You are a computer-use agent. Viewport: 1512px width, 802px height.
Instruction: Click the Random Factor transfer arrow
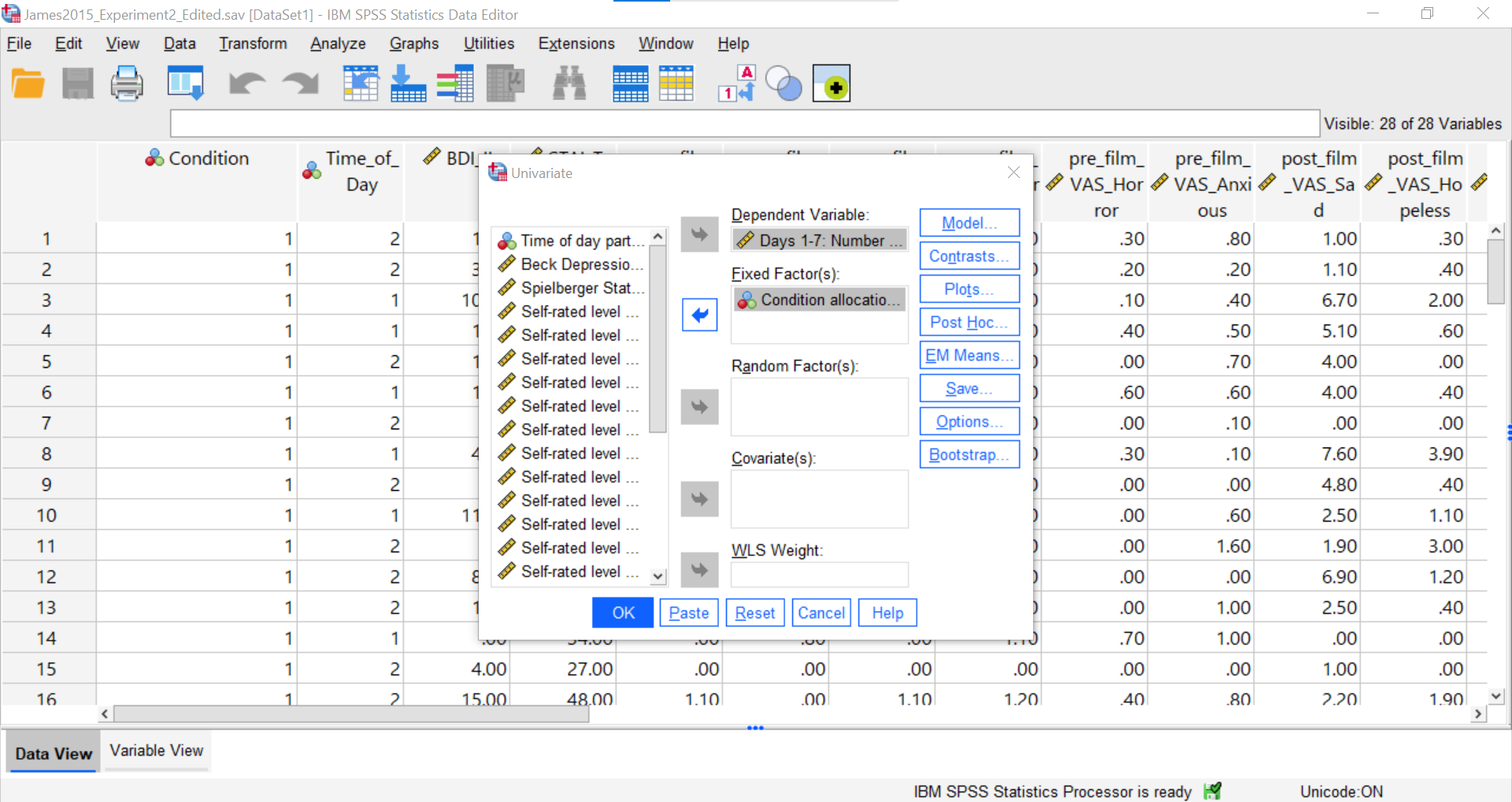pyautogui.click(x=699, y=407)
